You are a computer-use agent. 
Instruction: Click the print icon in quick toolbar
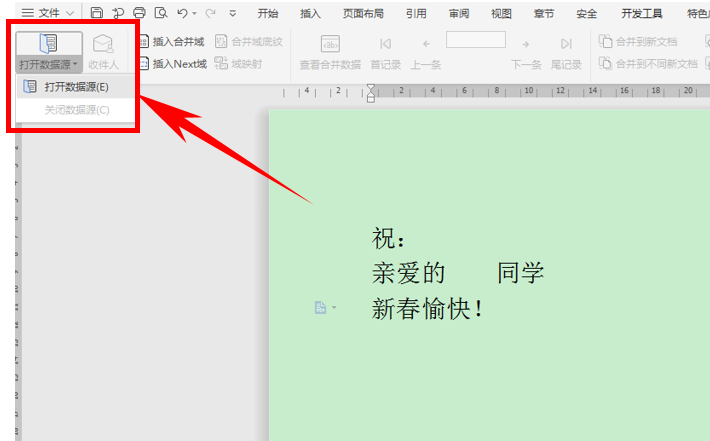(x=139, y=13)
